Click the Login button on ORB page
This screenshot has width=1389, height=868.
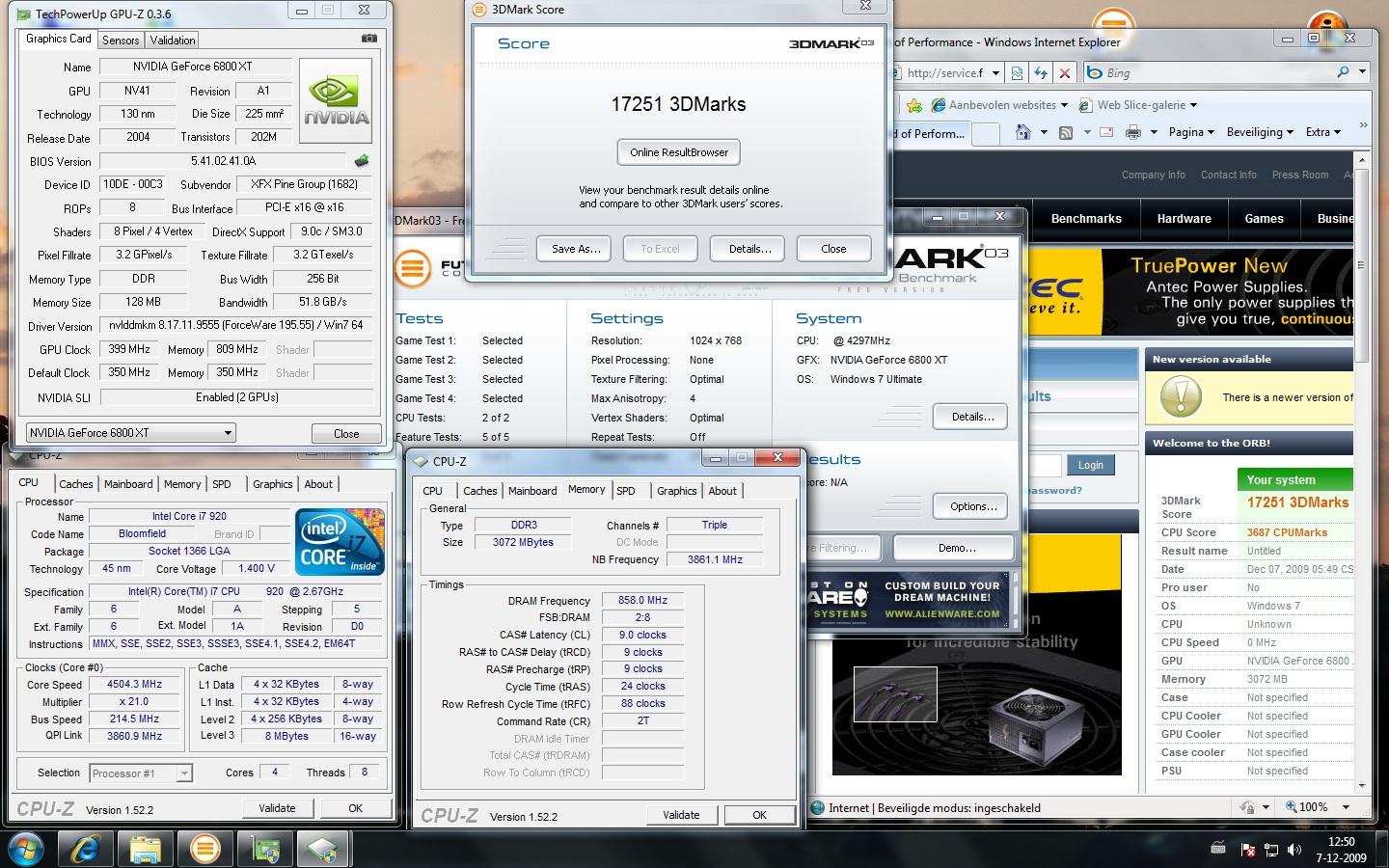(x=1090, y=465)
